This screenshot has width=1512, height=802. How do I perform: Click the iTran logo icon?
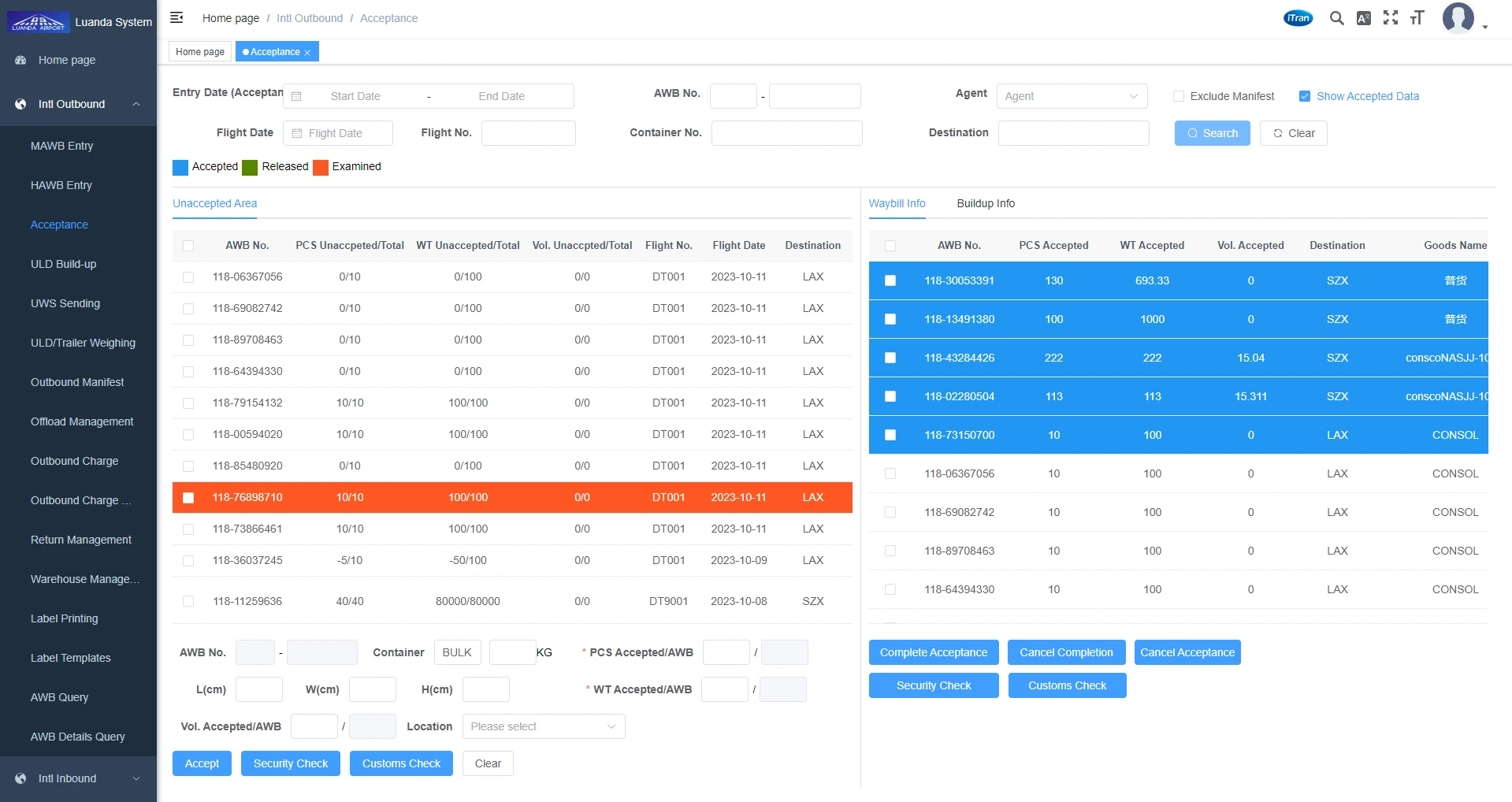click(x=1298, y=18)
